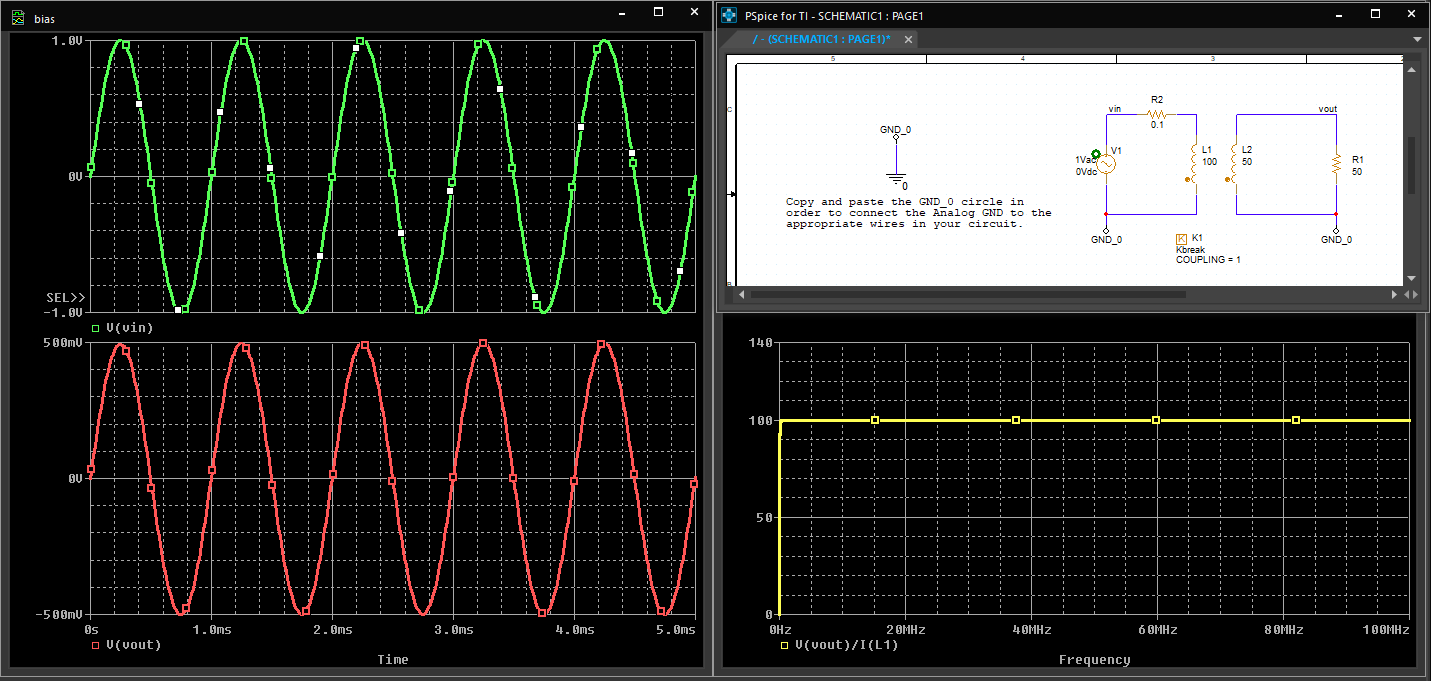
Task: Click the V(vout)/I(L1) trace legend label
Action: pyautogui.click(x=846, y=645)
